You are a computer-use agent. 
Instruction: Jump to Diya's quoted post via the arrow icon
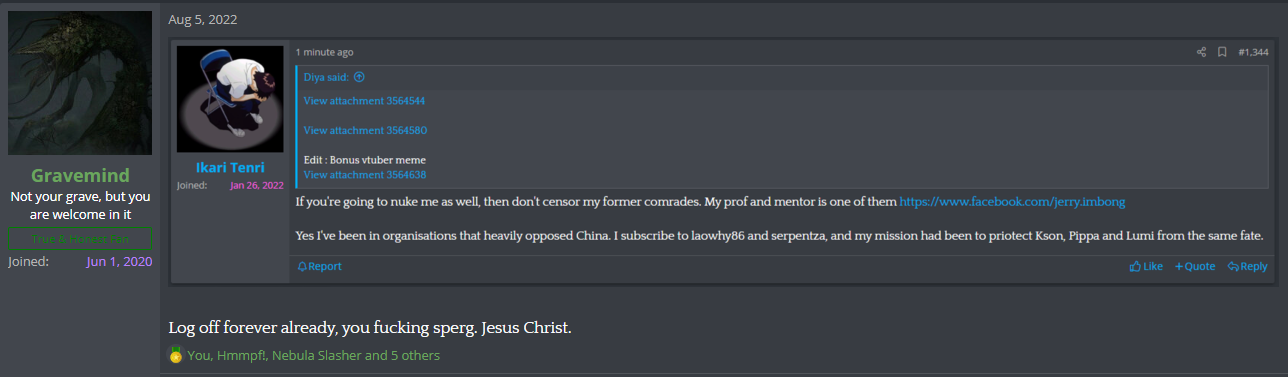point(359,77)
